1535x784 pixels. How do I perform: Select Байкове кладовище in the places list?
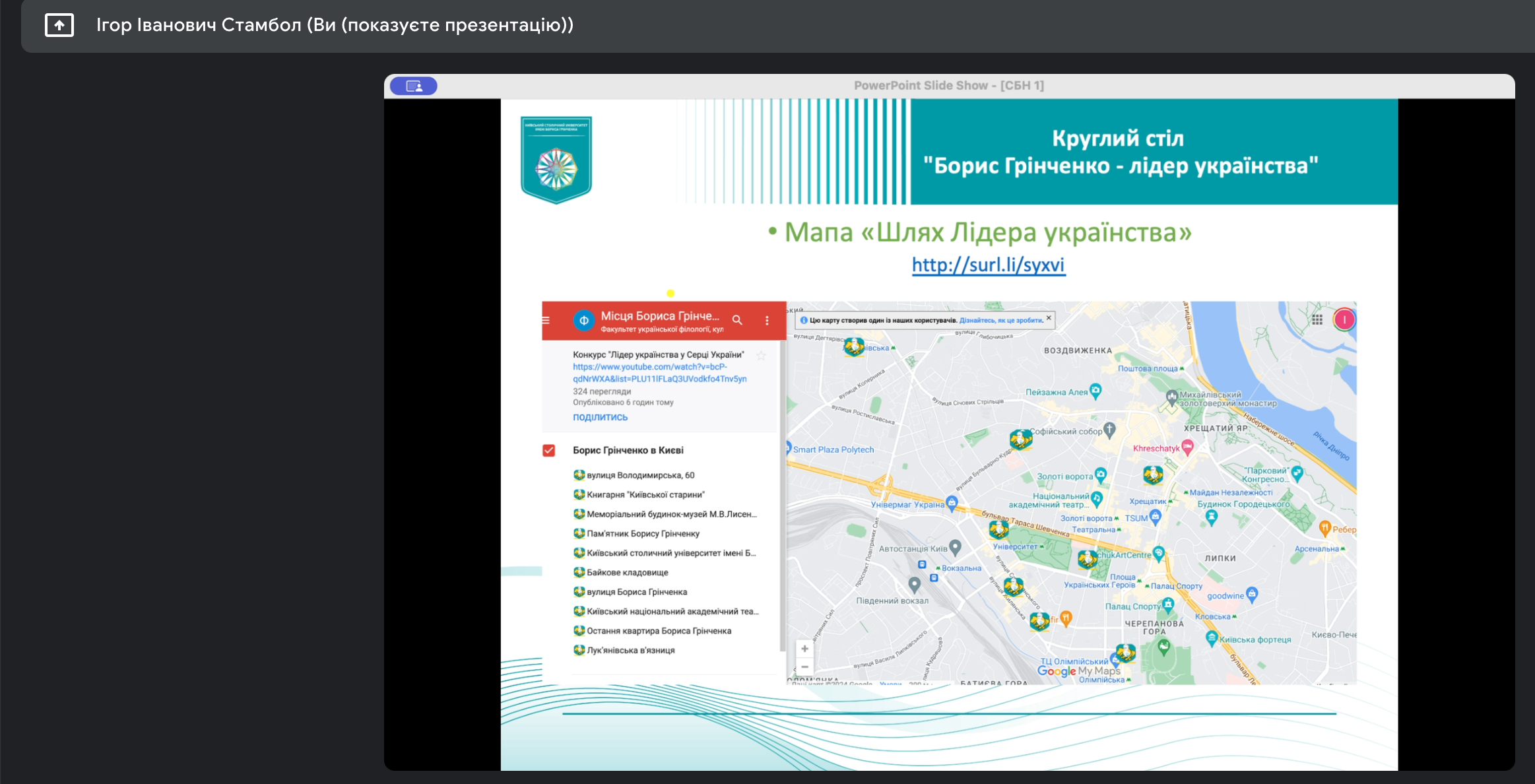(x=627, y=573)
